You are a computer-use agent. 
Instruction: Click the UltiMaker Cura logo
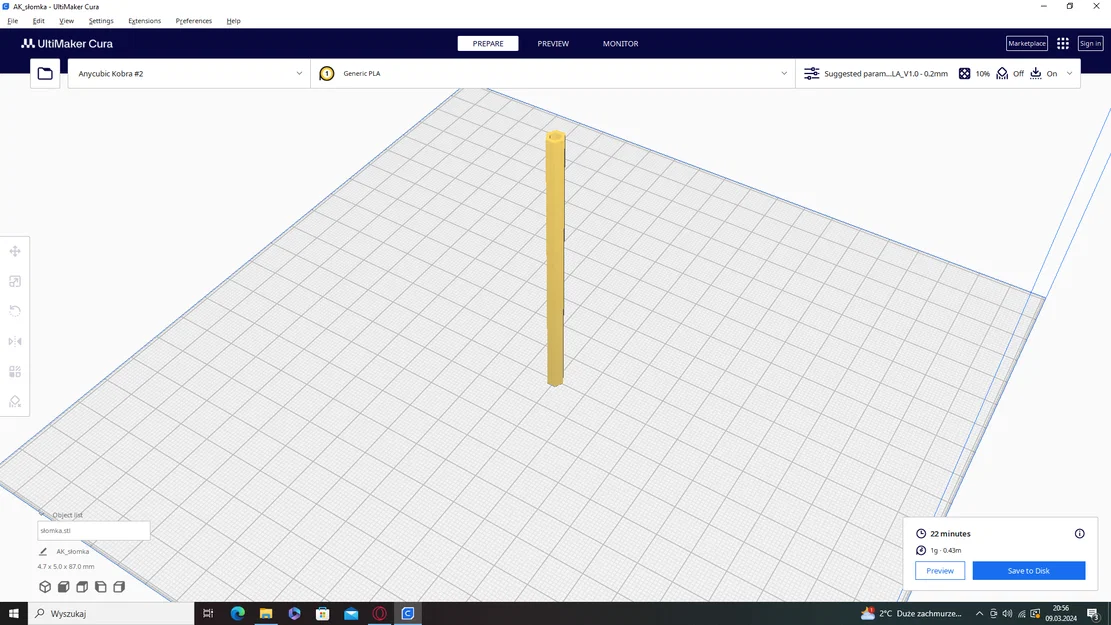(x=67, y=43)
